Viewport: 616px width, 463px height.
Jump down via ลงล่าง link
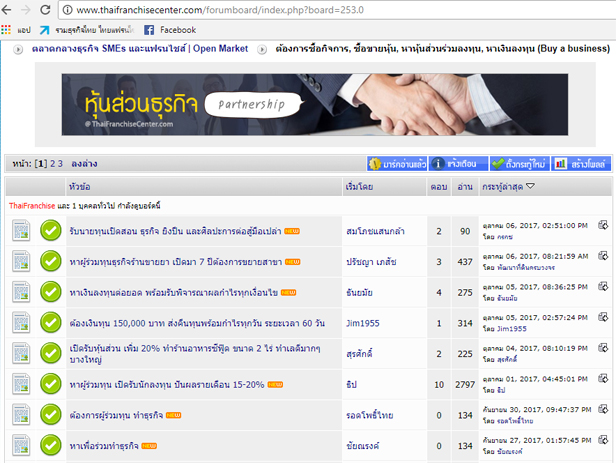click(84, 164)
